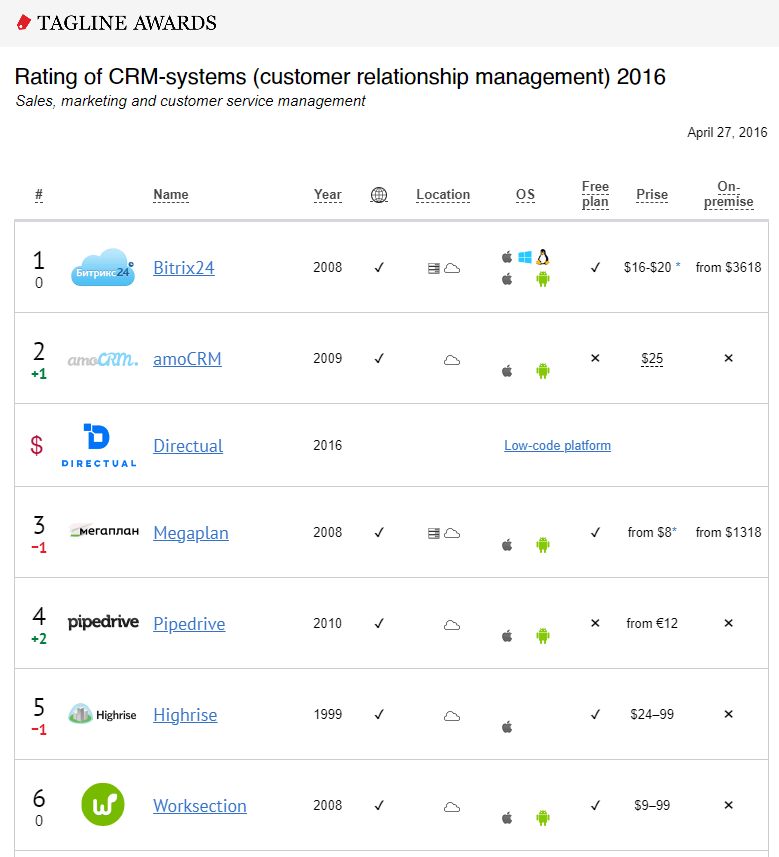Click the free plan cross for amoCRM
779x857 pixels.
(595, 358)
